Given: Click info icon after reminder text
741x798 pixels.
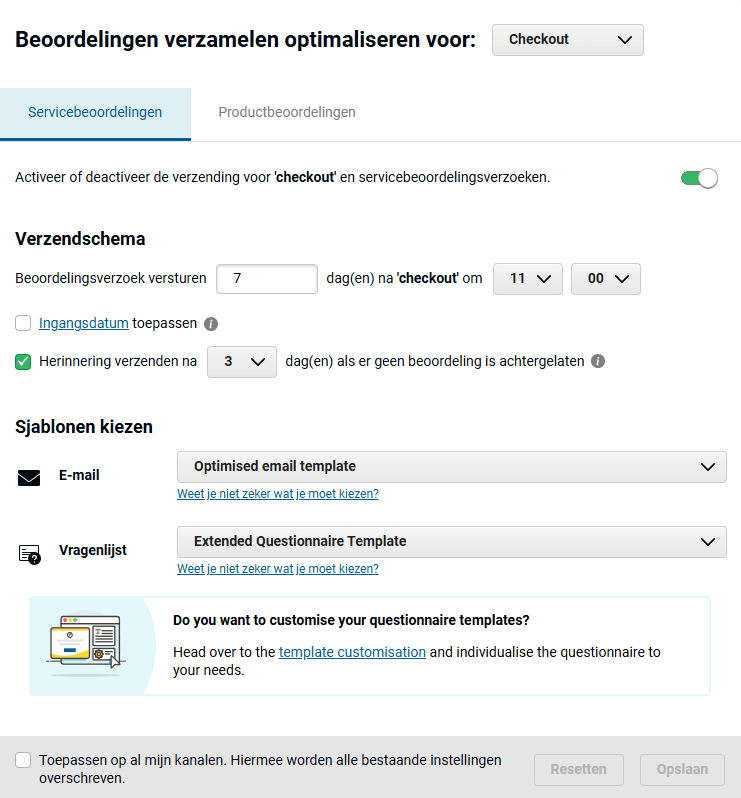Looking at the screenshot, I should coord(598,362).
